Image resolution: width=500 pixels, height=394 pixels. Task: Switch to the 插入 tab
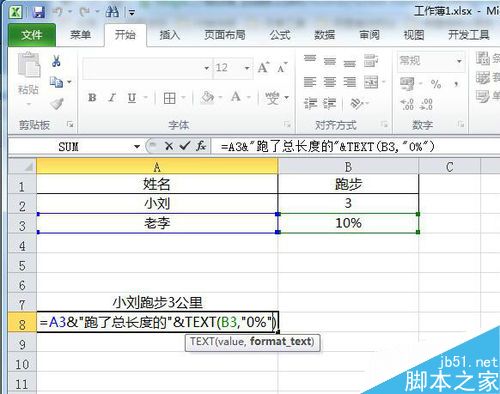click(170, 35)
